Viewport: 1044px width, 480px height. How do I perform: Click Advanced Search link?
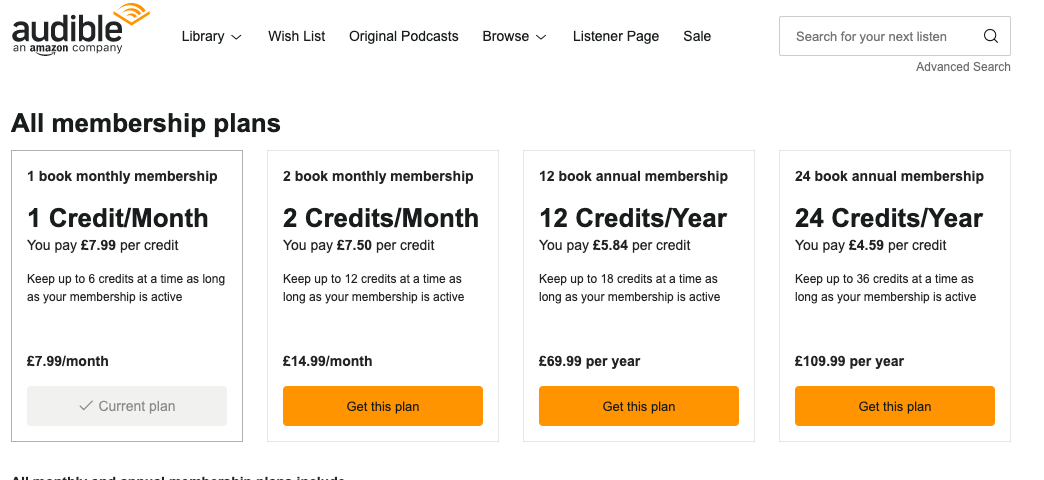[x=963, y=67]
